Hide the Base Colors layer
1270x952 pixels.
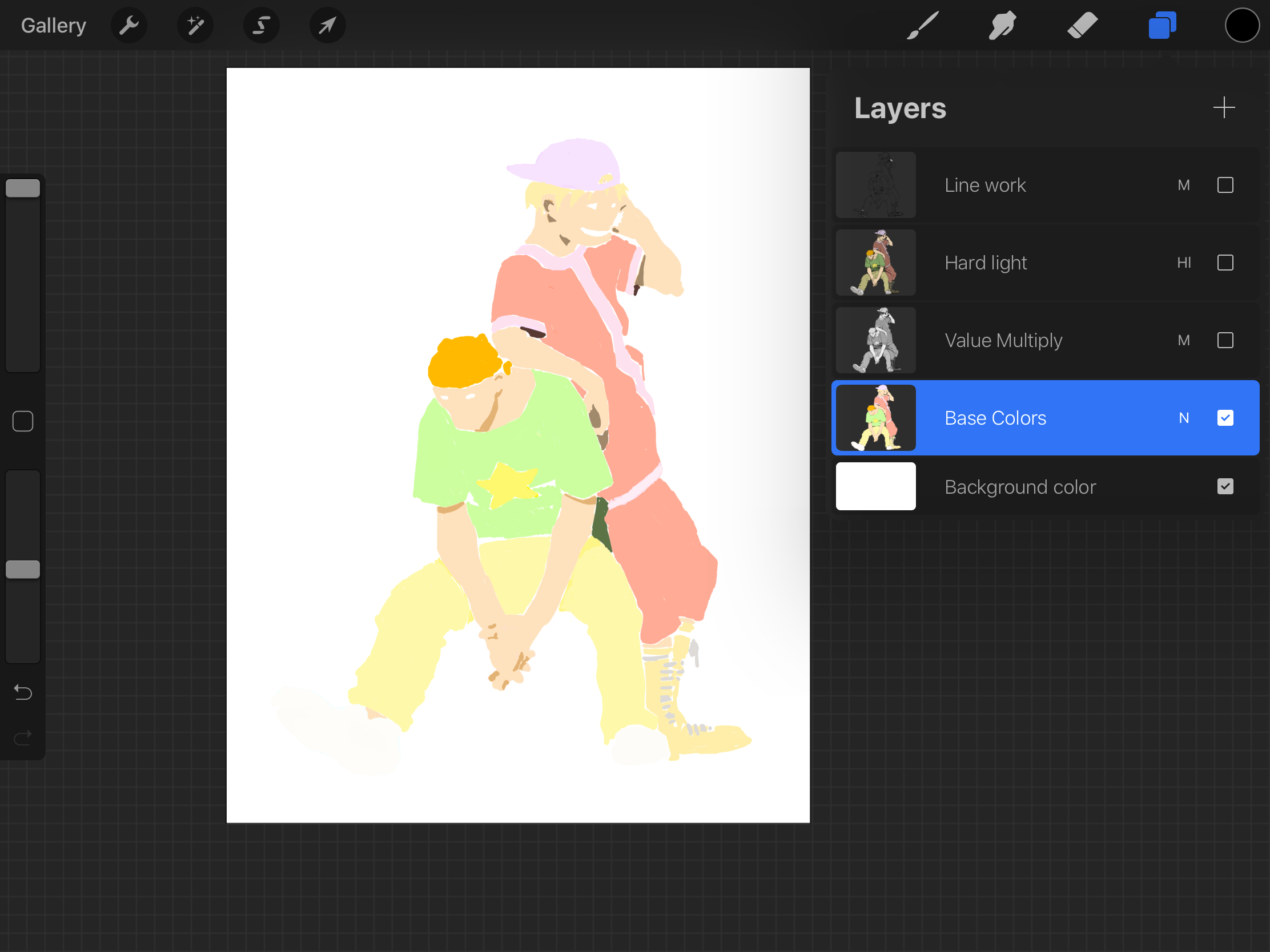pyautogui.click(x=1225, y=418)
